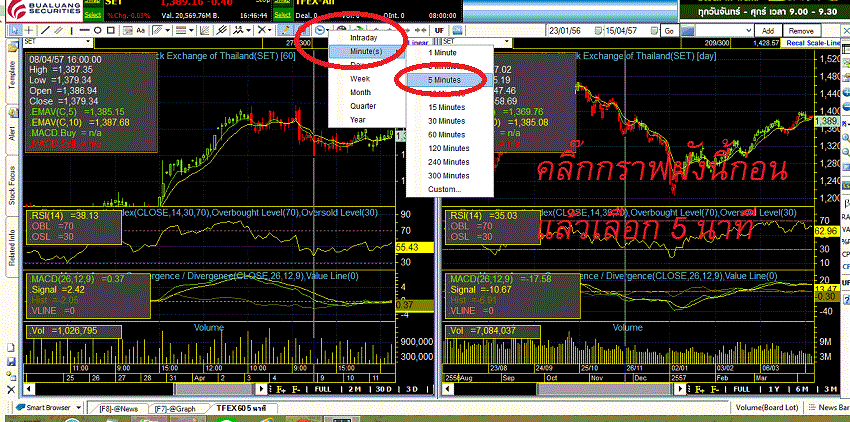Select the horizontal line tool
This screenshot has height=422, width=850.
pyautogui.click(x=85, y=30)
